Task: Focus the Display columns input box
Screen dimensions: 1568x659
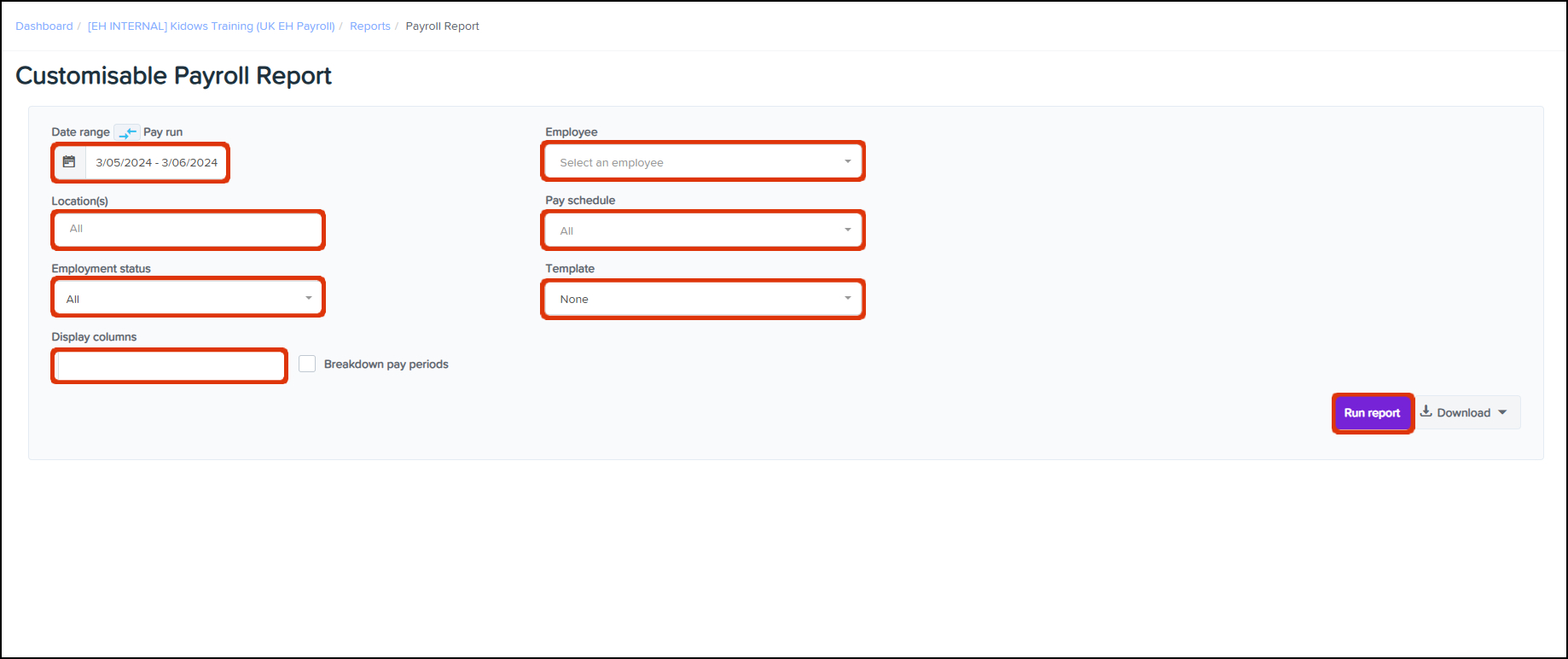Action: tap(169, 366)
